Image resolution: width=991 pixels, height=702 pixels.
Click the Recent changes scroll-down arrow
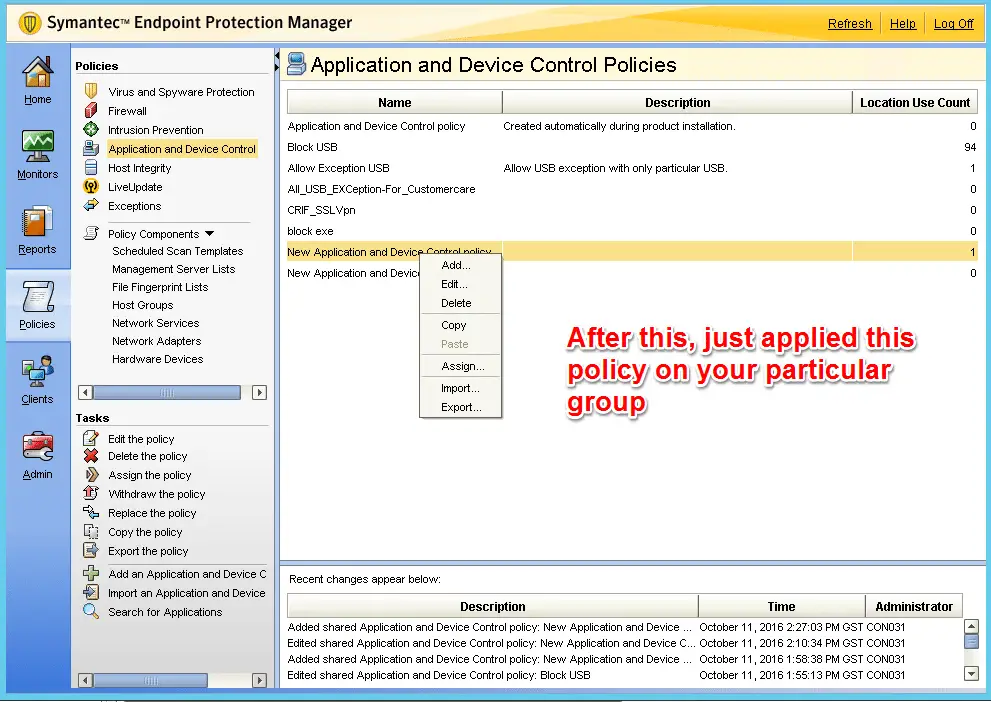971,674
